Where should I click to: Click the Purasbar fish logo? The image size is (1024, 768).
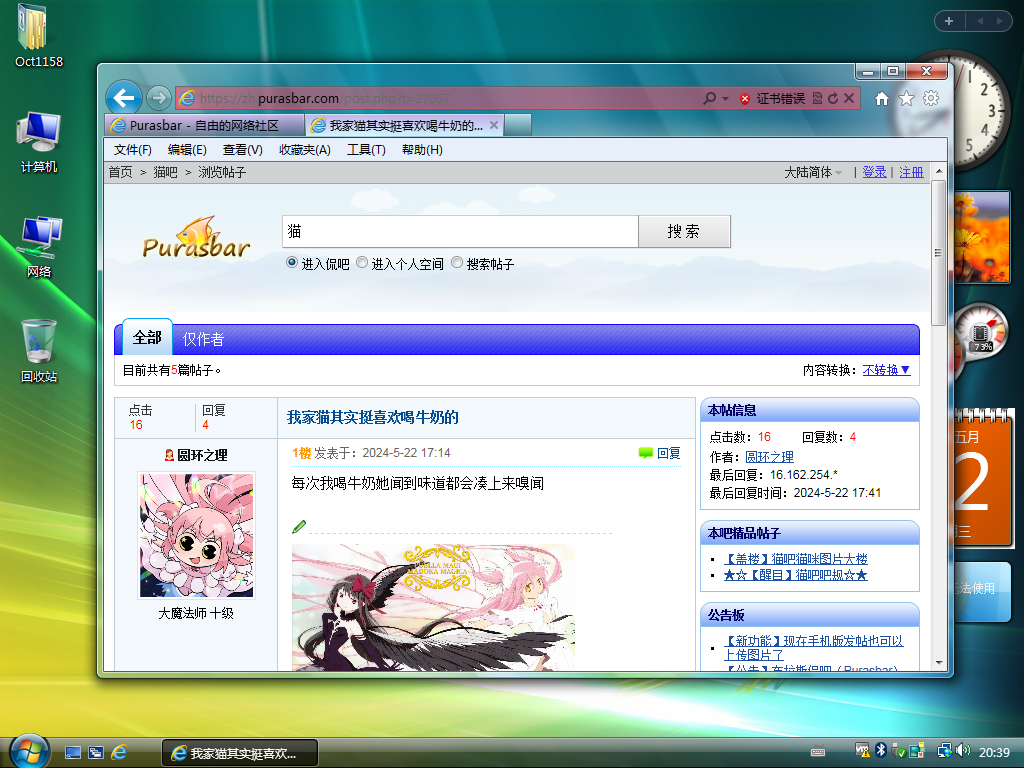(x=196, y=237)
